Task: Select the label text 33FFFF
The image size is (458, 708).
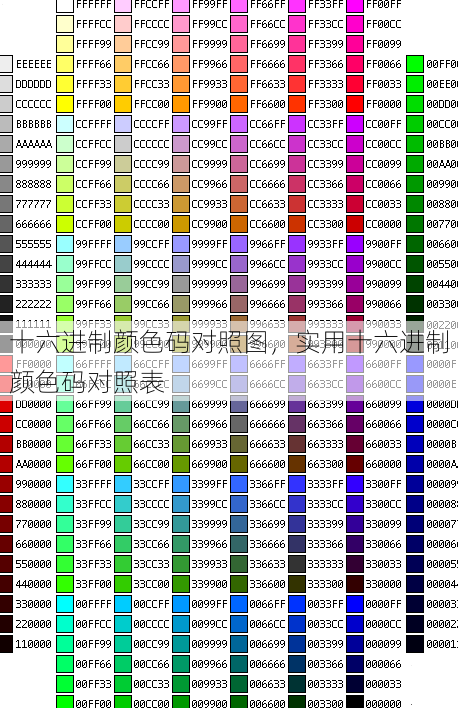Action: click(x=93, y=484)
